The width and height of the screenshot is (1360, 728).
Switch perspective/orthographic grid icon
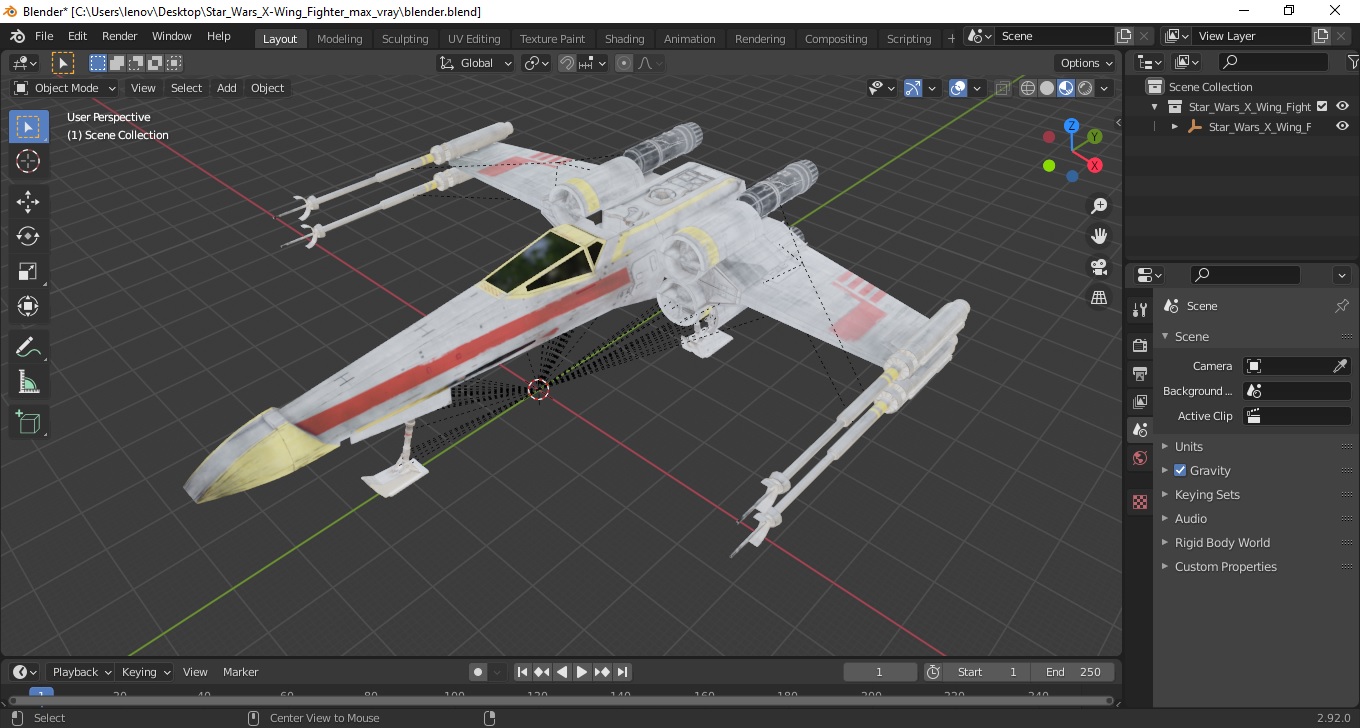1099,298
